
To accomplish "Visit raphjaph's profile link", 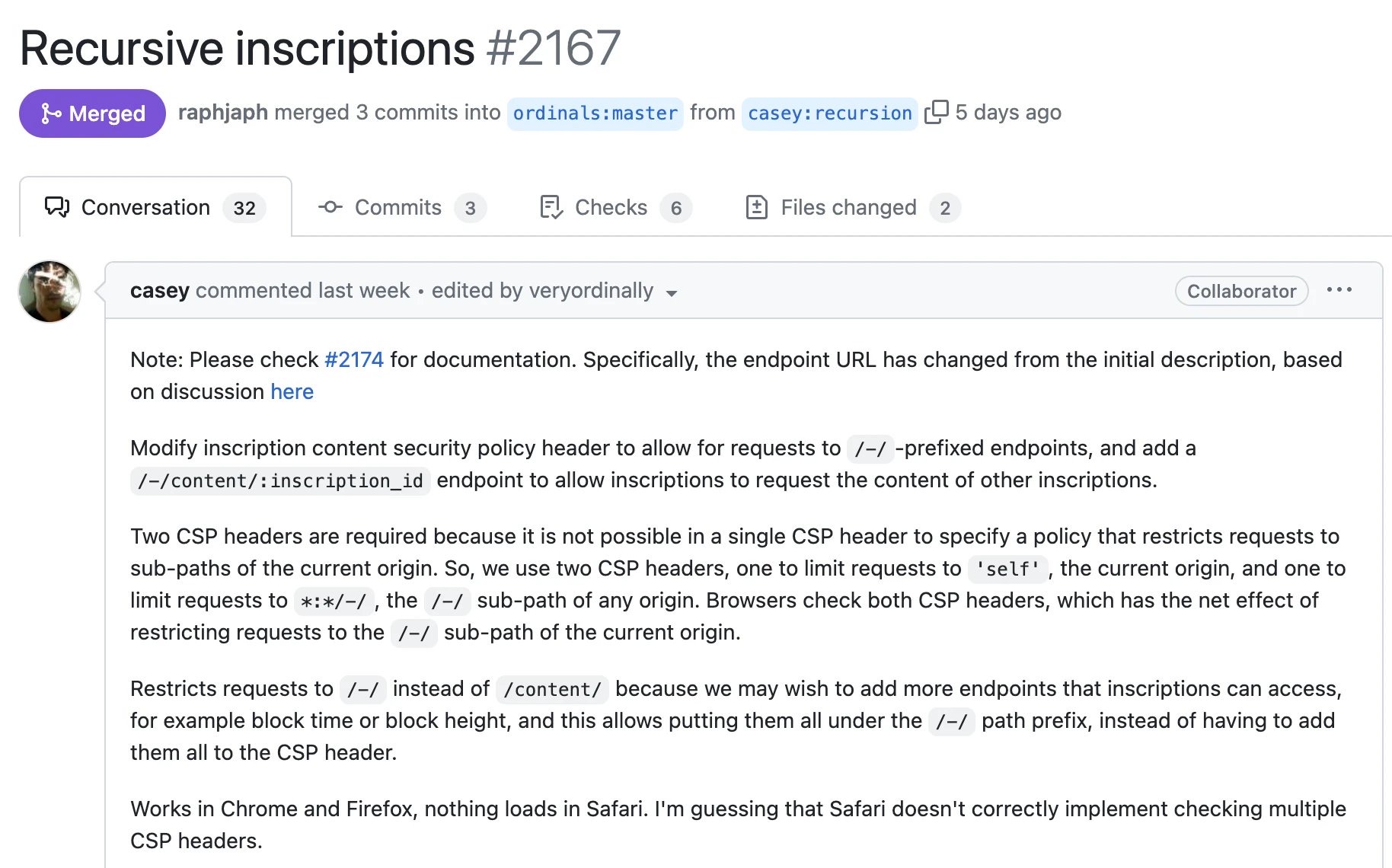I will coord(222,112).
